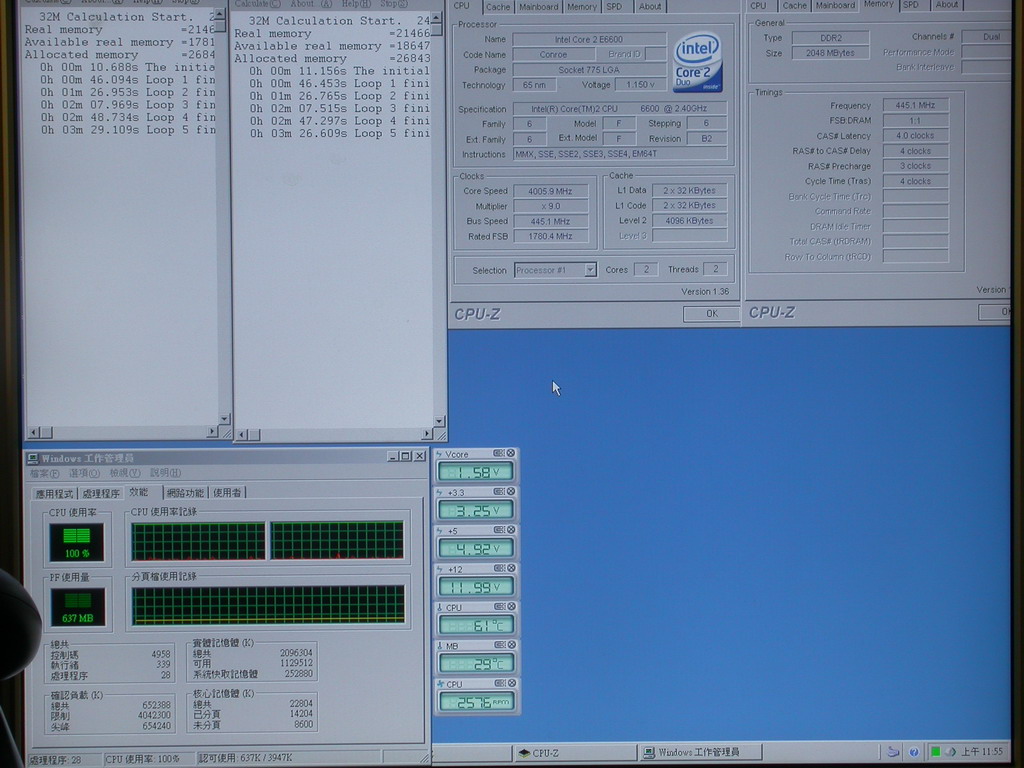Click scroll-up arrow in left Super PI window
Viewport: 1024px width, 768px height.
click(x=220, y=14)
